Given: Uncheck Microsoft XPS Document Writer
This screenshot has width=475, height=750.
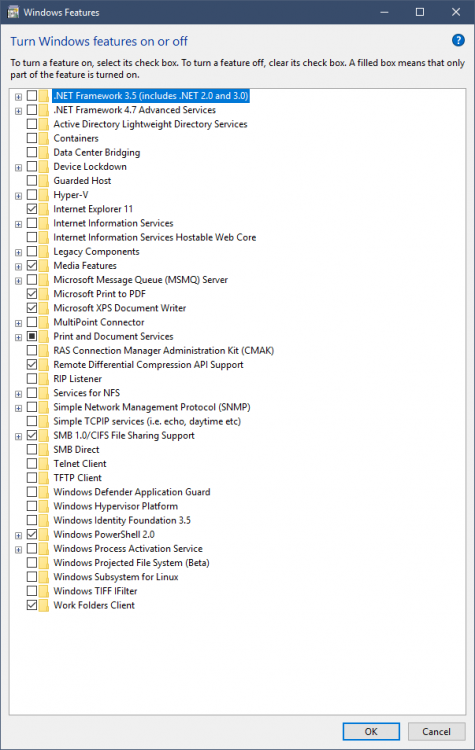Looking at the screenshot, I should pyautogui.click(x=32, y=308).
